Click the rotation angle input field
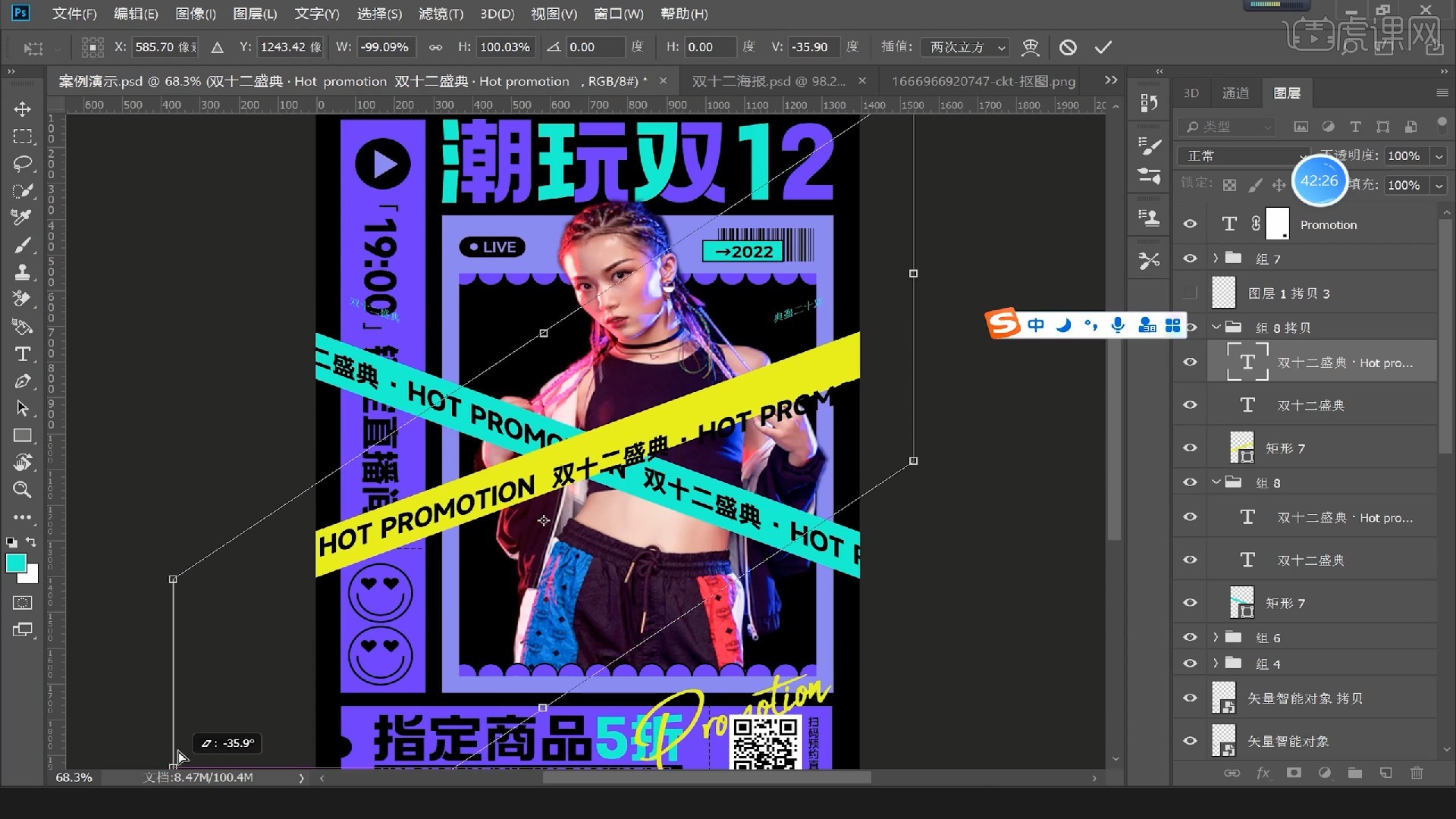The width and height of the screenshot is (1456, 819). (595, 47)
